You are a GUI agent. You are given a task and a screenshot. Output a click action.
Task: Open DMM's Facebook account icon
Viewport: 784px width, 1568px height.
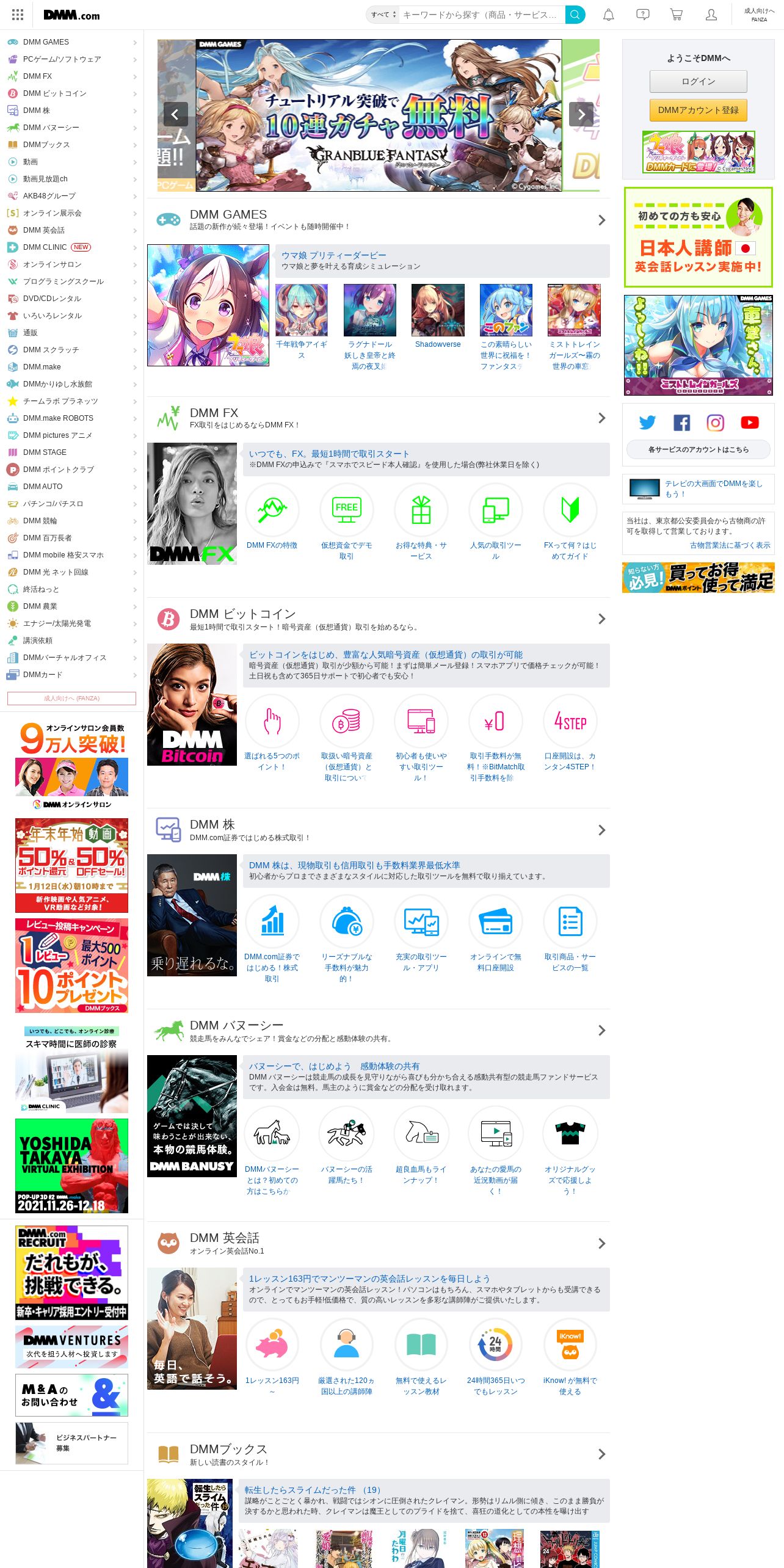pos(681,423)
